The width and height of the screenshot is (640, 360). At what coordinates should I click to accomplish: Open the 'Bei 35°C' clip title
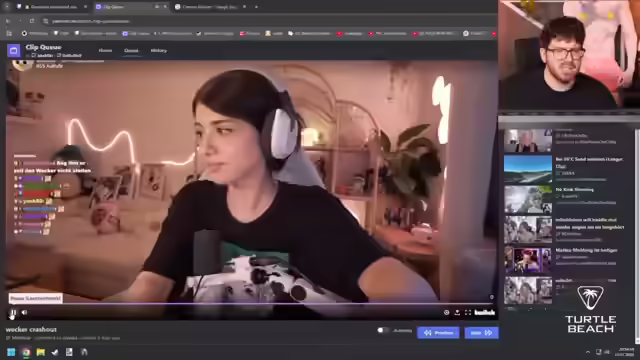point(589,162)
